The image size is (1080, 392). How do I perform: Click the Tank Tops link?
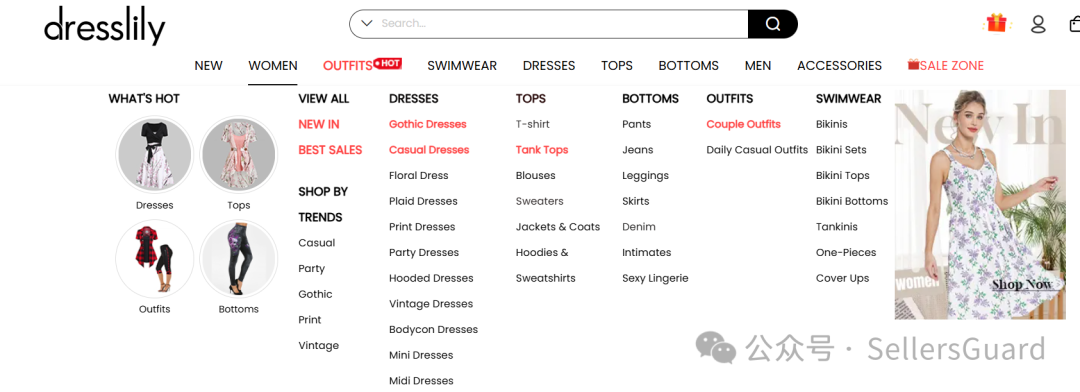coord(542,149)
